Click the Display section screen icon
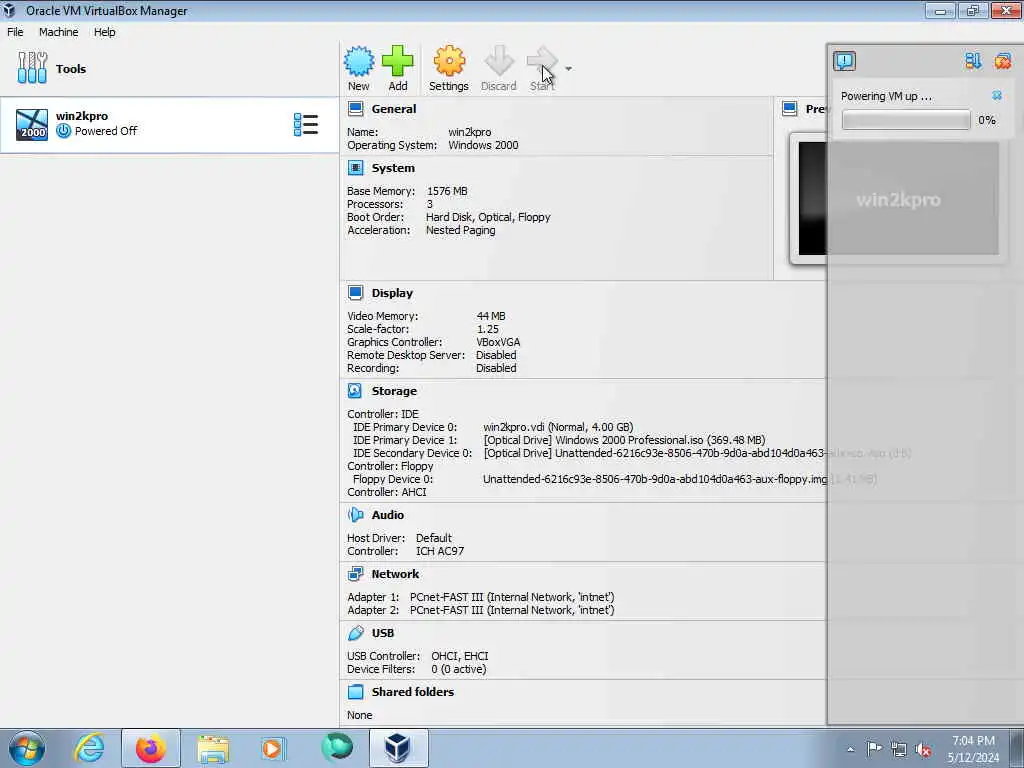The height and width of the screenshot is (768, 1024). tap(355, 293)
